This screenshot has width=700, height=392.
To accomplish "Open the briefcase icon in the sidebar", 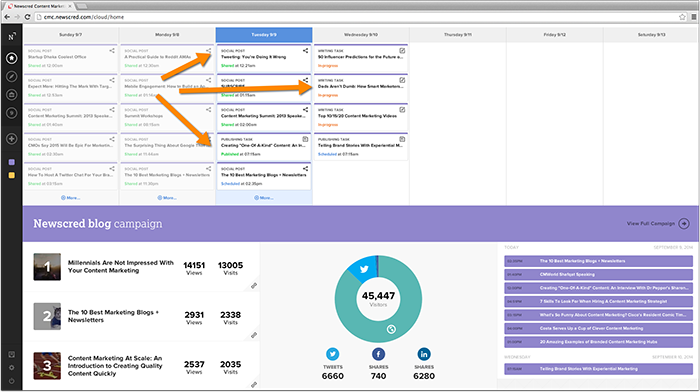I will pyautogui.click(x=12, y=95).
